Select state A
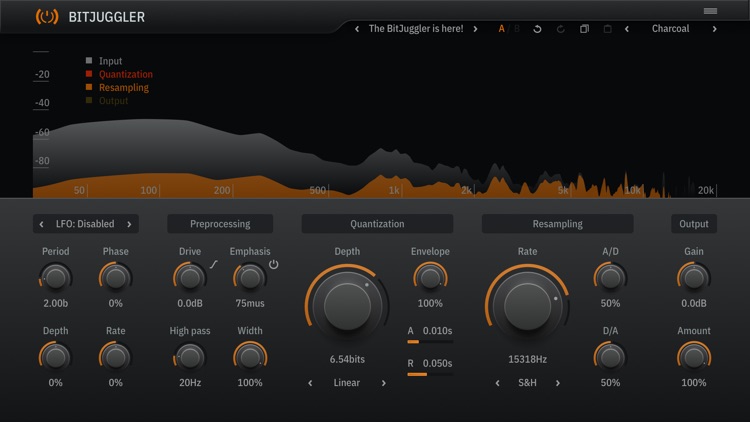This screenshot has height=422, width=750. click(501, 29)
